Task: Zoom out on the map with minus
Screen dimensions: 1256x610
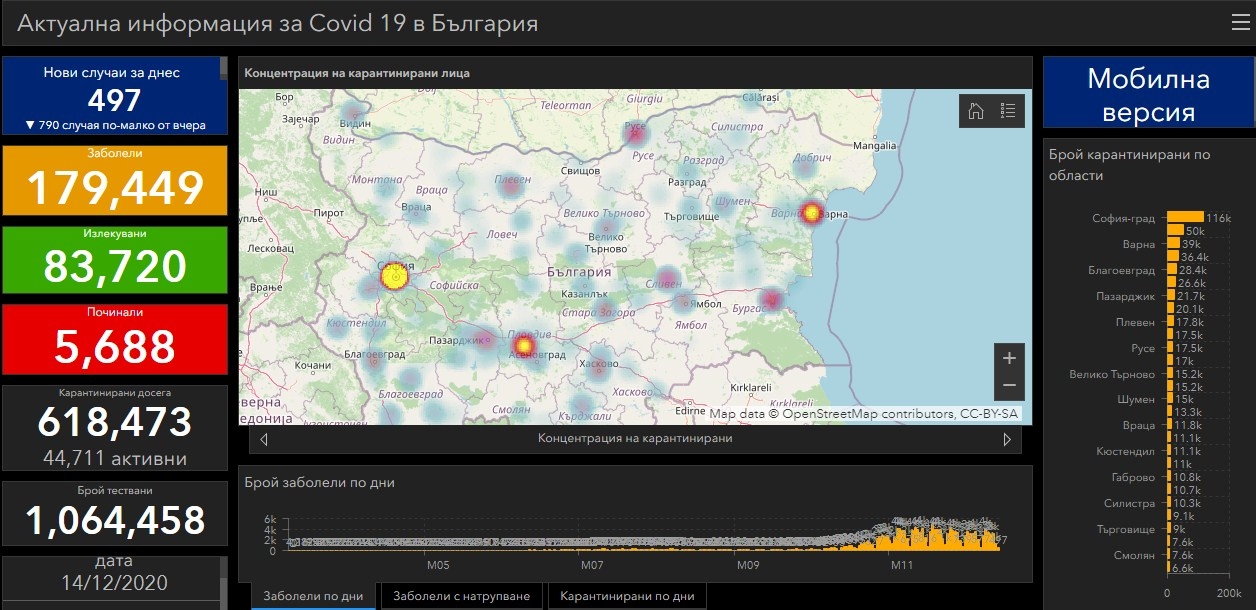Action: (x=1009, y=385)
